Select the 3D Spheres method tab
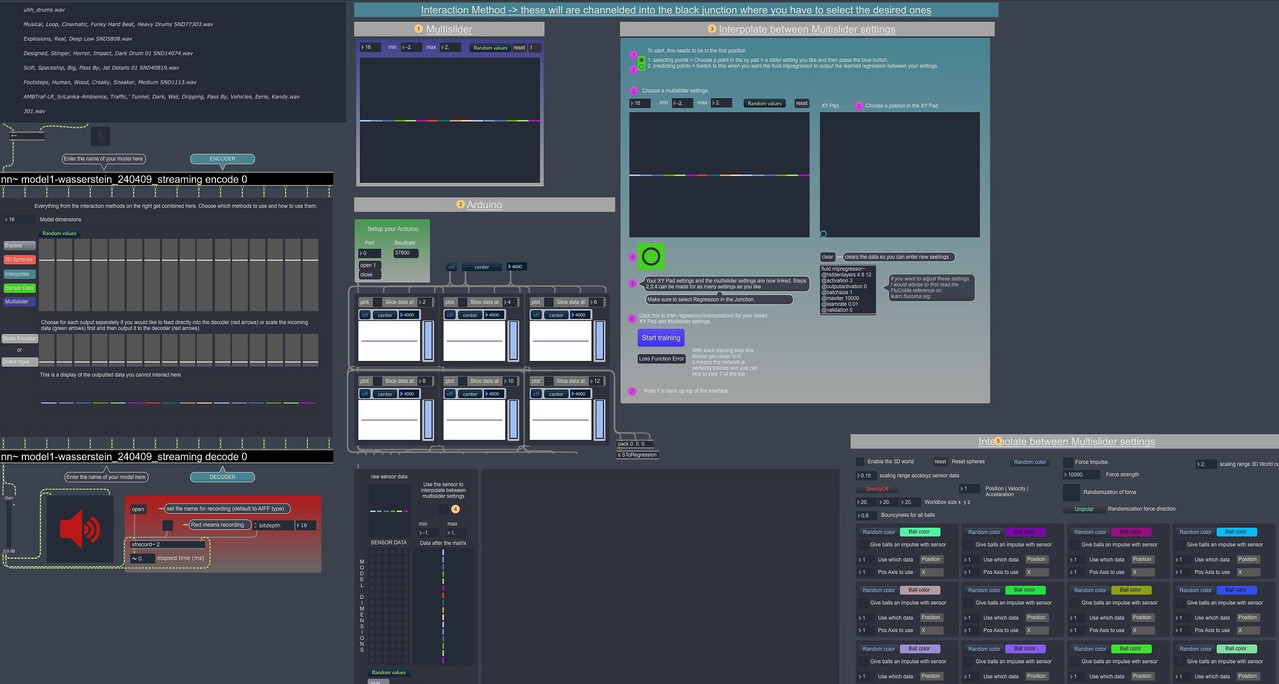 [x=18, y=259]
